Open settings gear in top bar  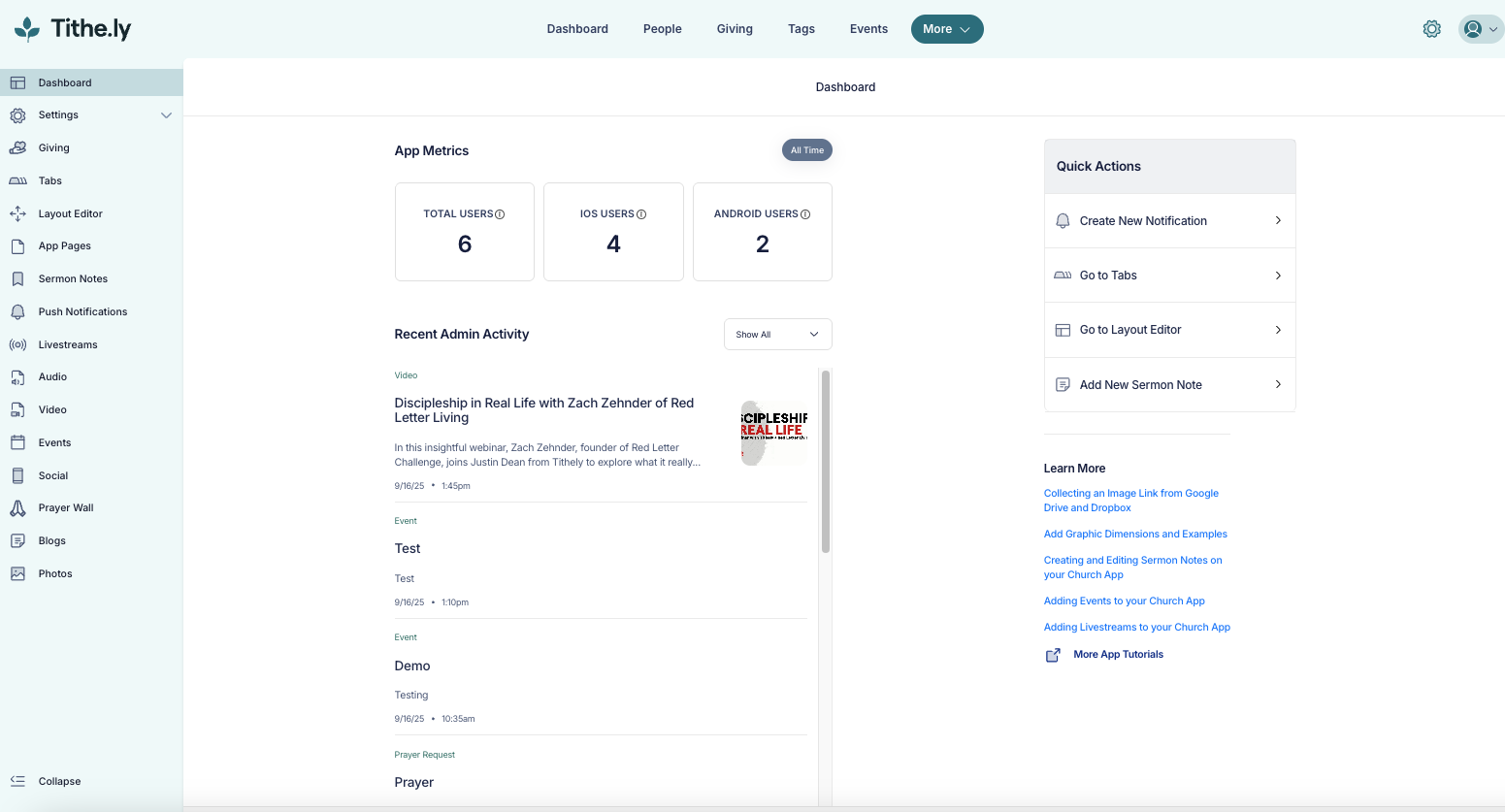coord(1432,29)
